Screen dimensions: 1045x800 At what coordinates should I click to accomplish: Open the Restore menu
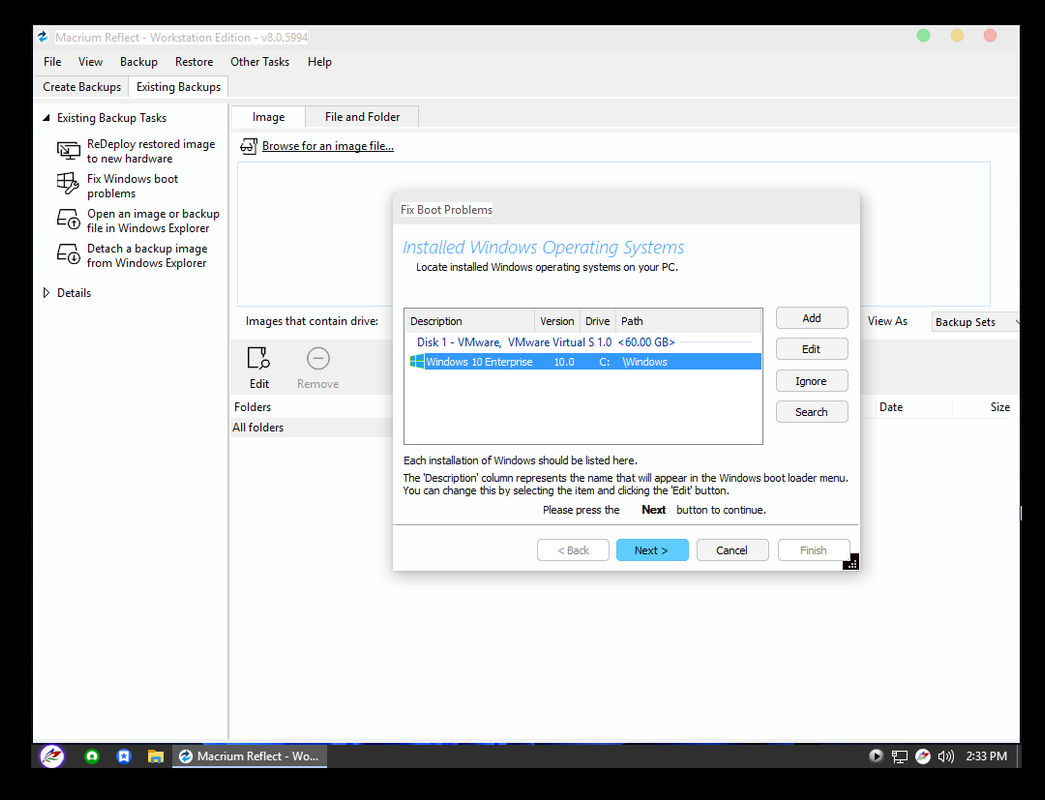click(x=194, y=62)
